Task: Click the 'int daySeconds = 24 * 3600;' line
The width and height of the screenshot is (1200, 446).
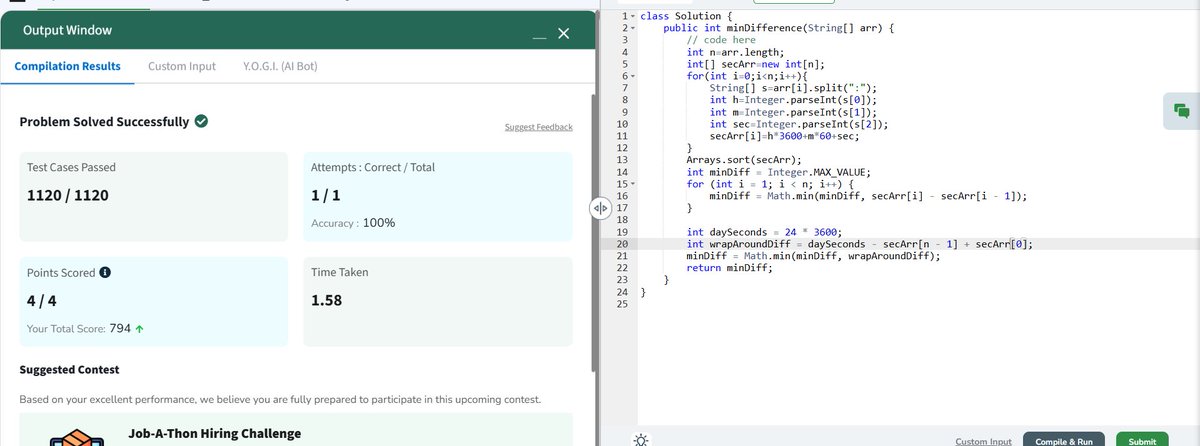Action: pos(766,232)
